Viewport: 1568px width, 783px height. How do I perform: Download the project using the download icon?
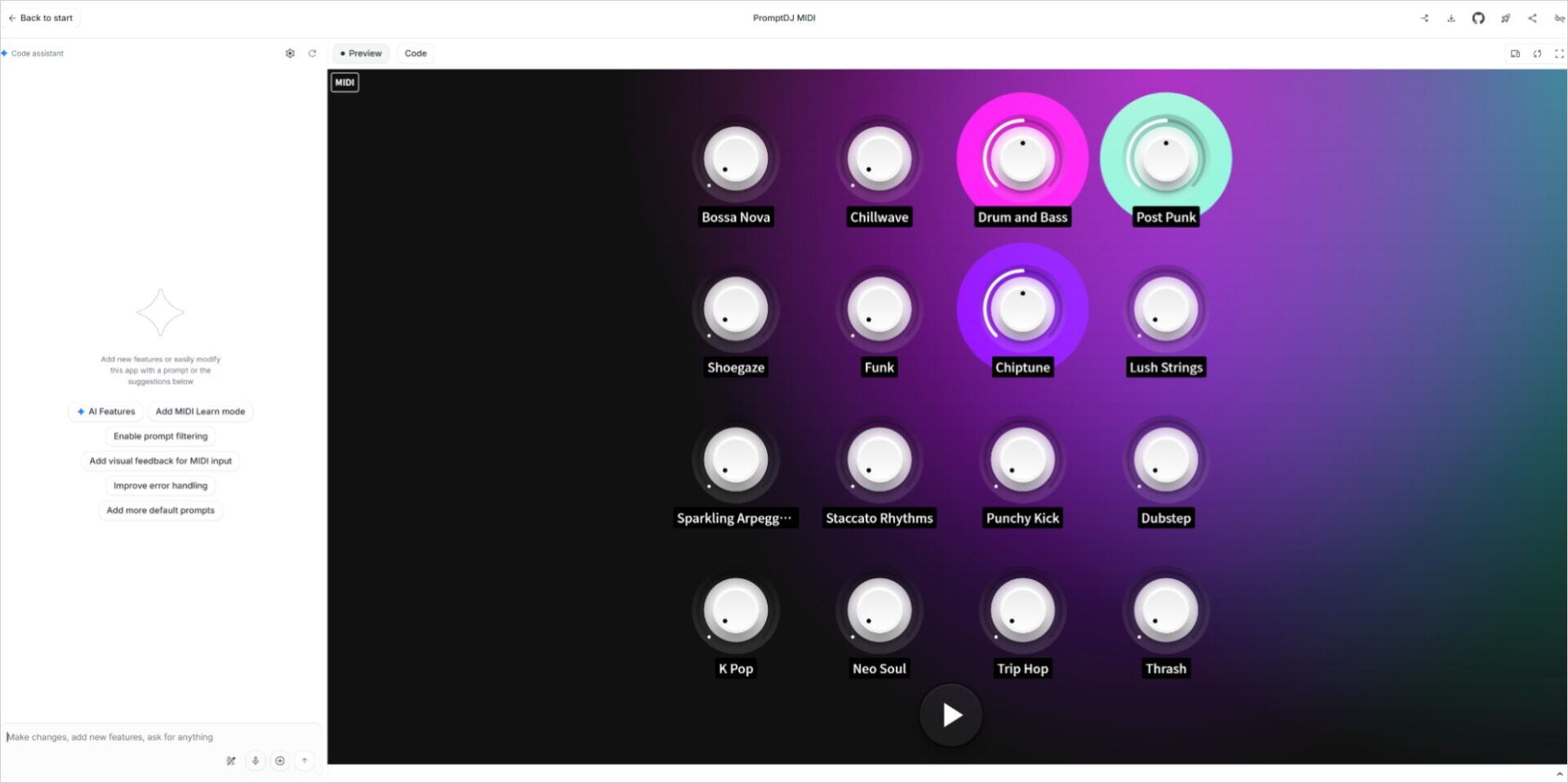pyautogui.click(x=1451, y=18)
